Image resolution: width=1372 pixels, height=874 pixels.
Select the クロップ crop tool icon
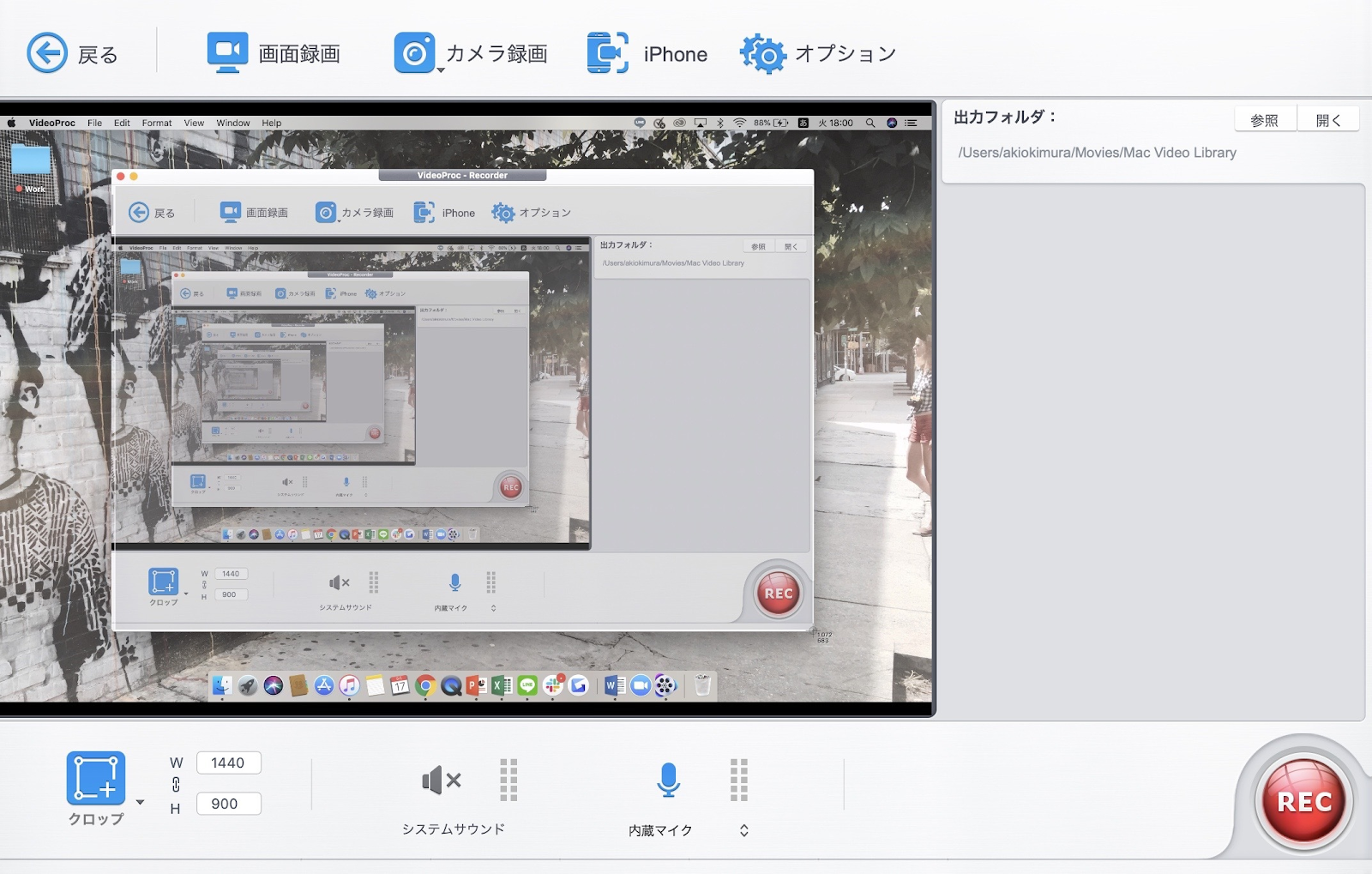pyautogui.click(x=96, y=778)
